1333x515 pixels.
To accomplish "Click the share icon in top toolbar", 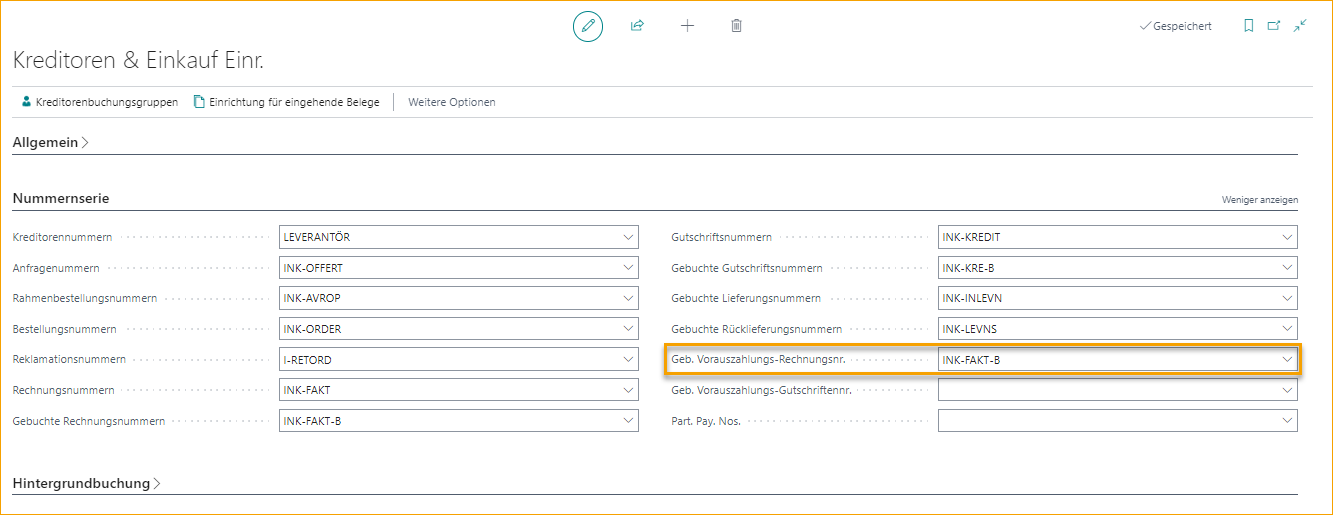I will pos(637,26).
